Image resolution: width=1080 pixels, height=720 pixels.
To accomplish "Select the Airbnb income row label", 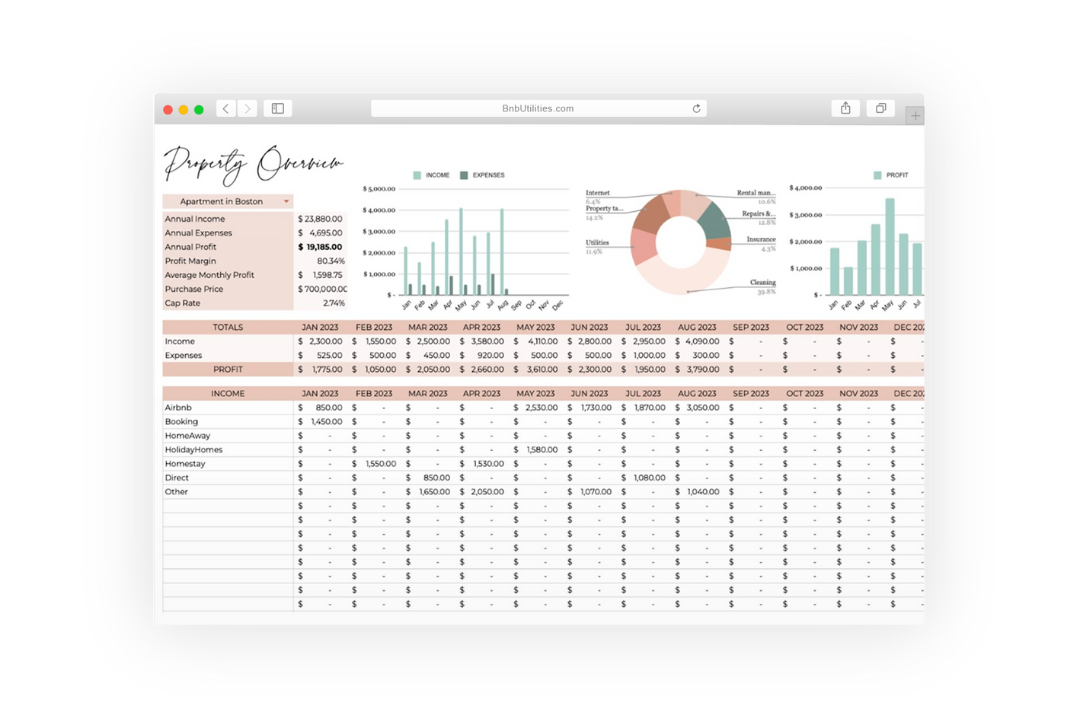I will coord(178,408).
